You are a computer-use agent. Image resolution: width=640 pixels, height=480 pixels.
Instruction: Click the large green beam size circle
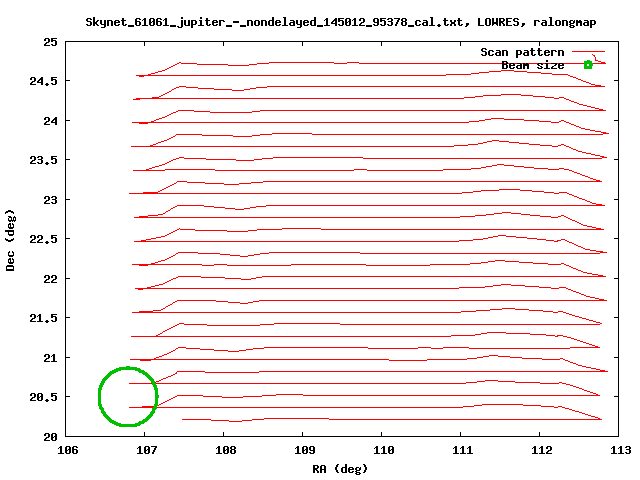click(x=128, y=397)
